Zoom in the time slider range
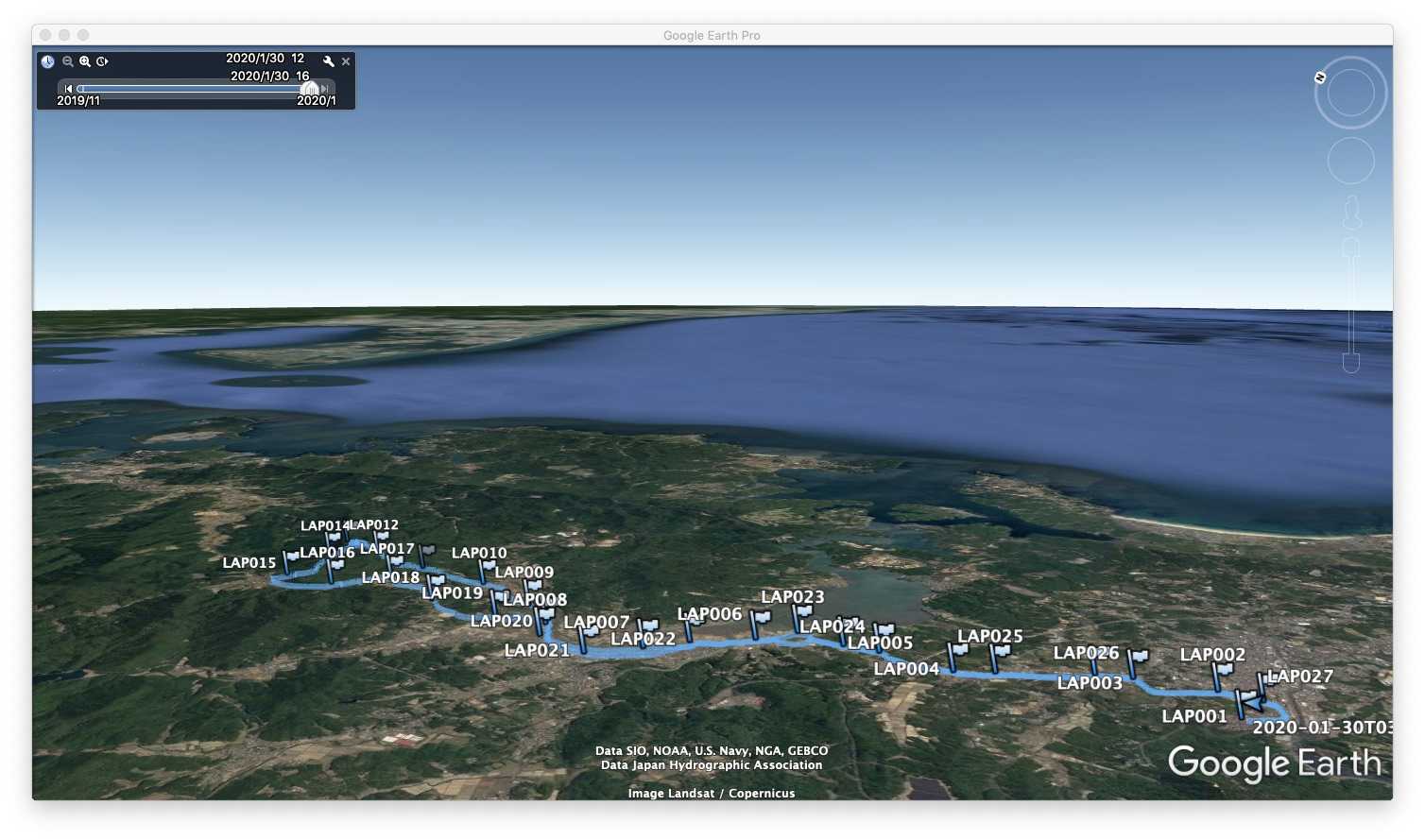This screenshot has width=1425, height=840. click(85, 61)
